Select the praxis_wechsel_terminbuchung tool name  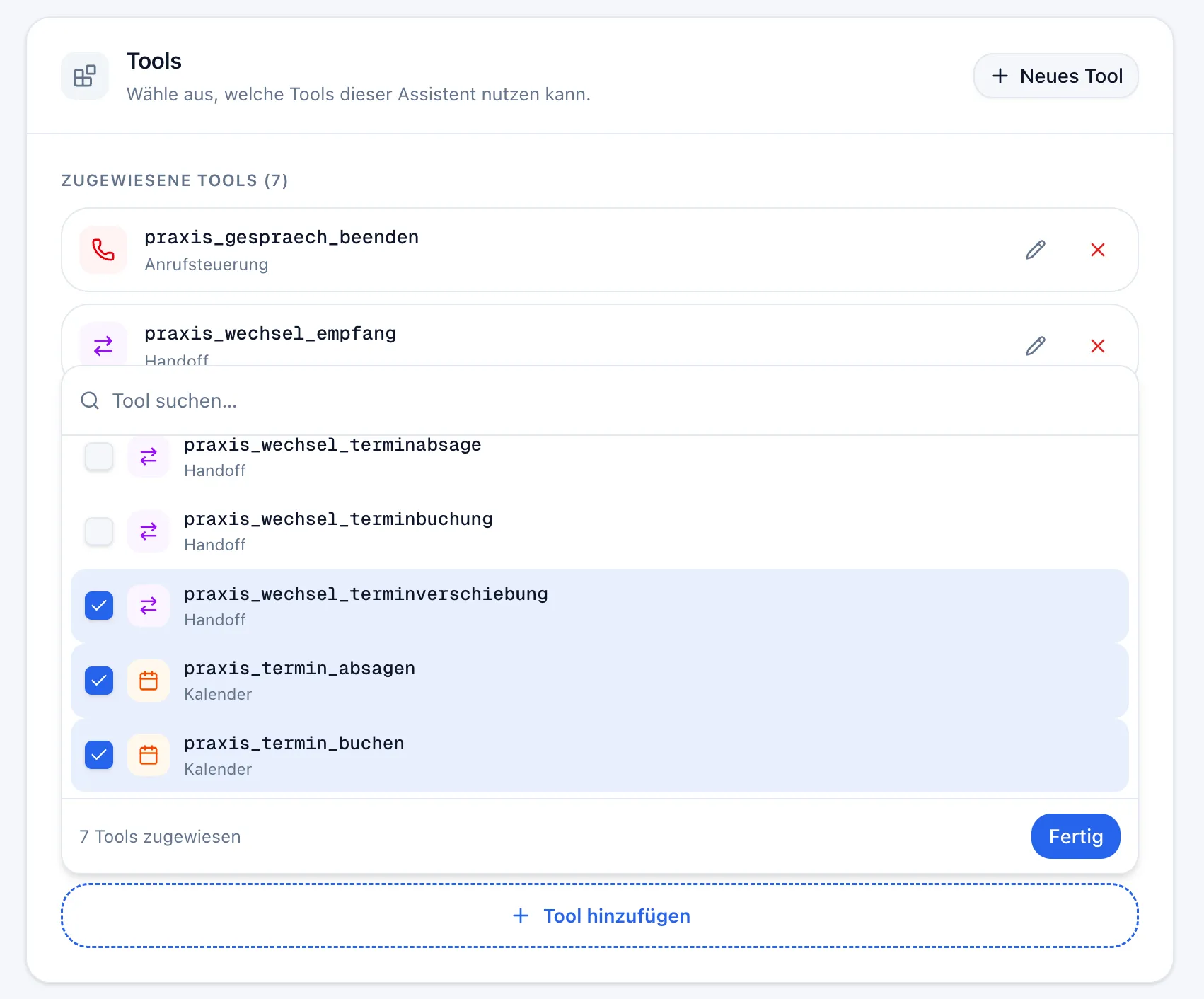tap(338, 519)
